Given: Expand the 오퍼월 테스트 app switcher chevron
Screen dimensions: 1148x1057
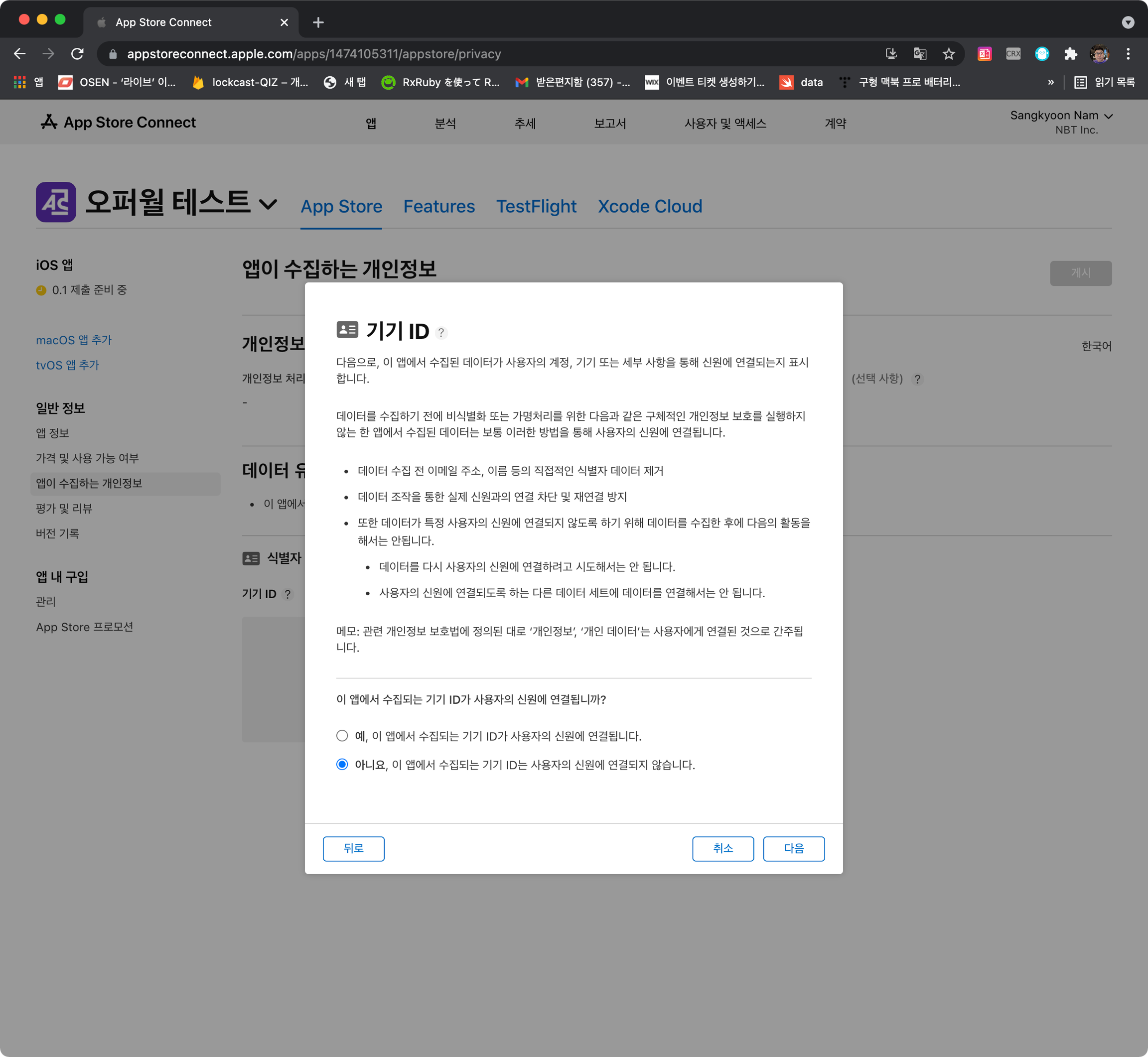Looking at the screenshot, I should (268, 204).
